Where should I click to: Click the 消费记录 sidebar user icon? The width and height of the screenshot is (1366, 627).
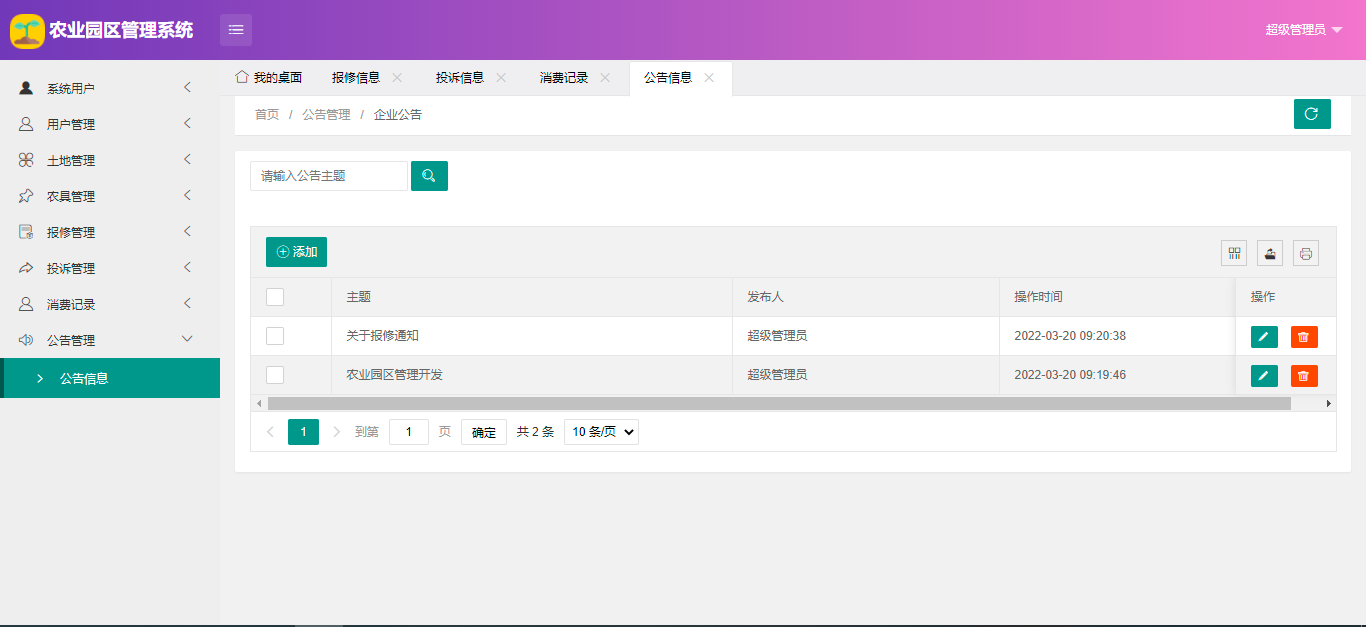click(26, 304)
